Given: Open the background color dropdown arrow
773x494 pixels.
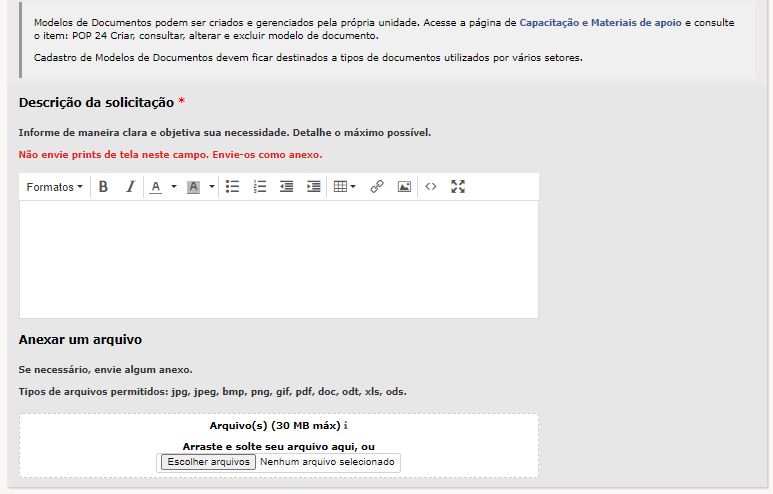Looking at the screenshot, I should [x=211, y=187].
